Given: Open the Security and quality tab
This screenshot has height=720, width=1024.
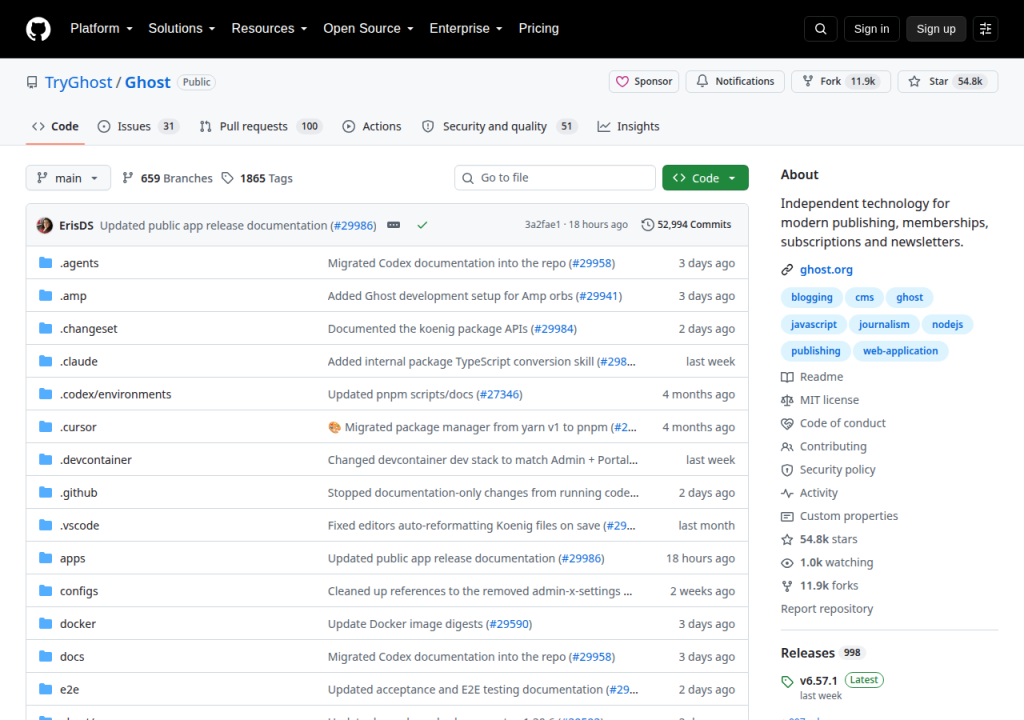Looking at the screenshot, I should (500, 127).
